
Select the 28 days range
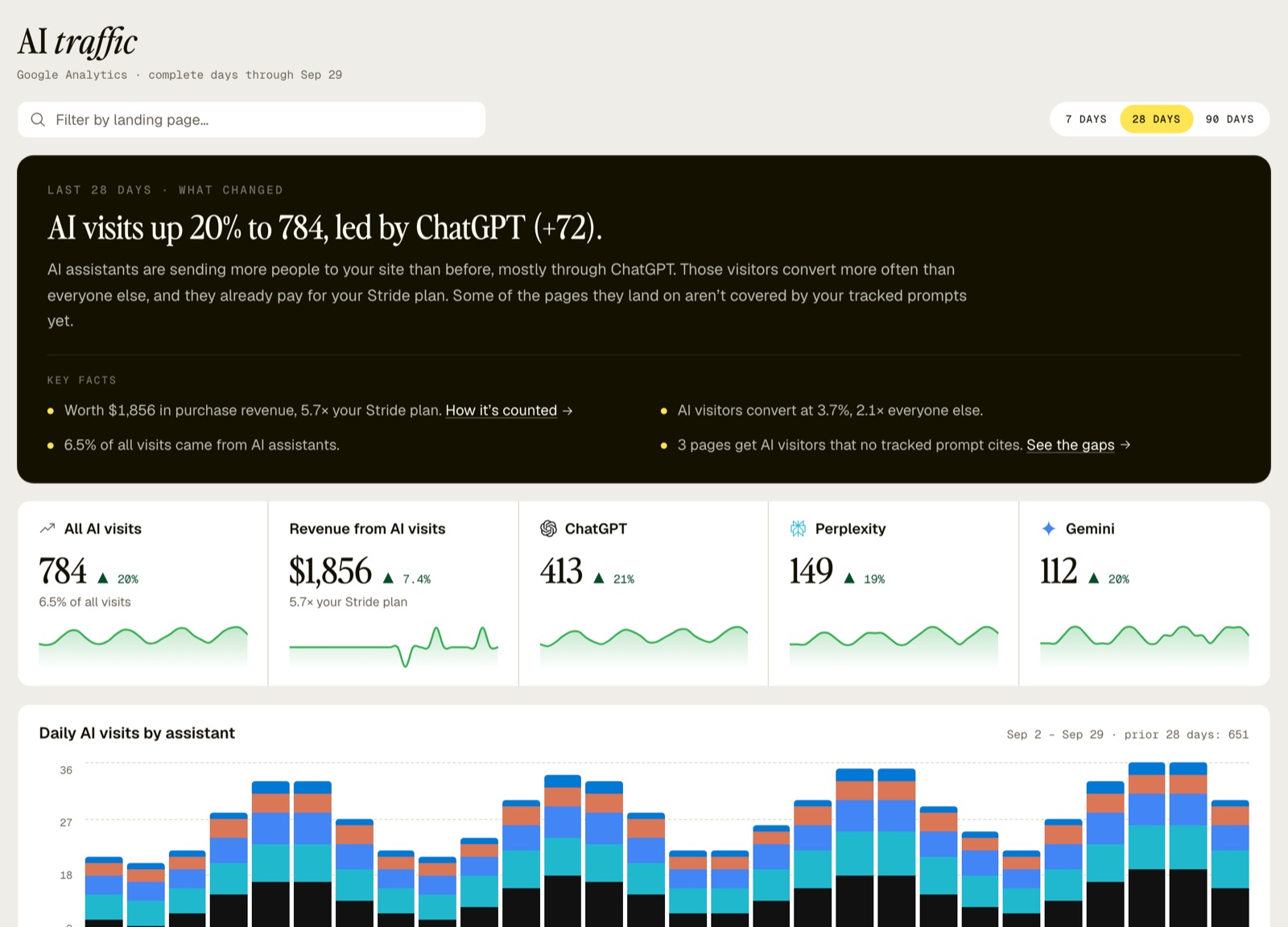1156,119
